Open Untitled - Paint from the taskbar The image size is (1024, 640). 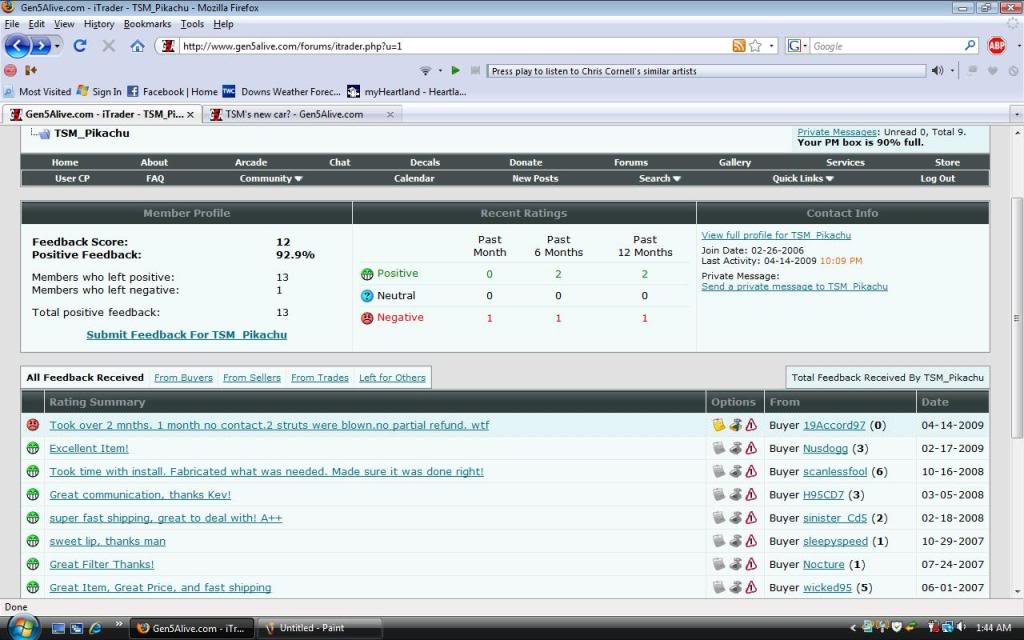310,628
